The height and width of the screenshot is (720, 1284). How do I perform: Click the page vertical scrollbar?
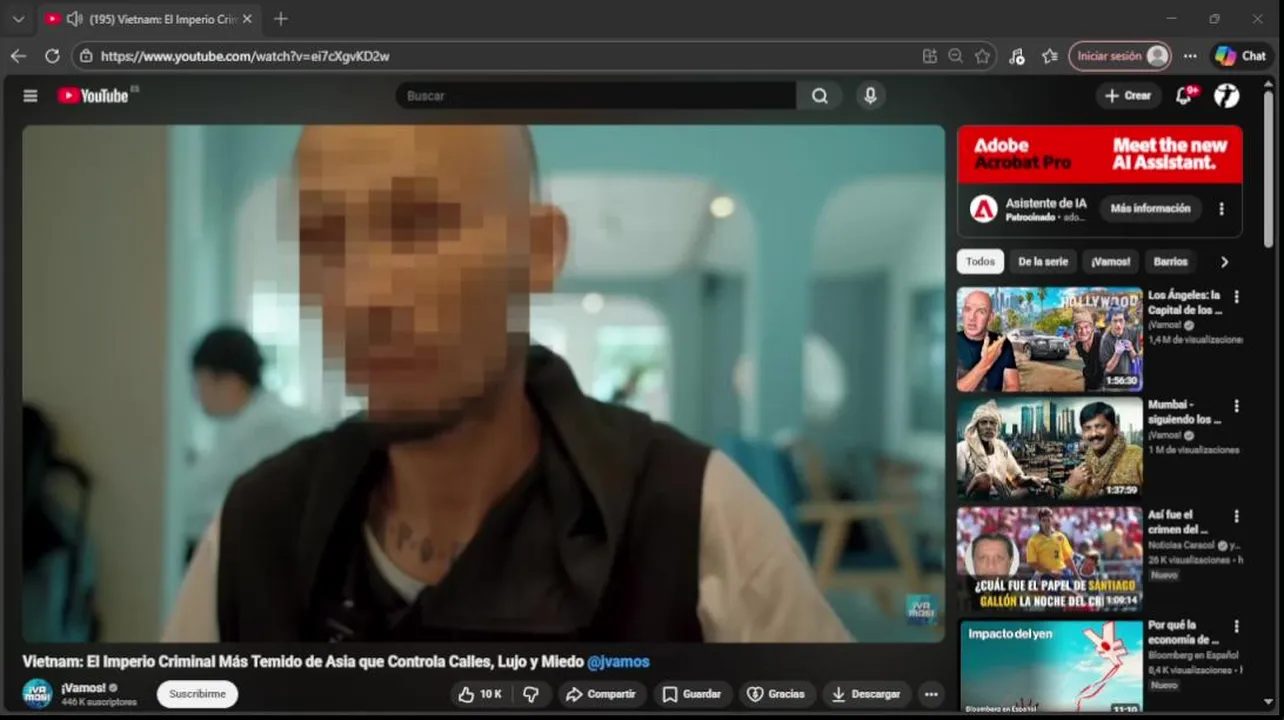click(x=1269, y=170)
